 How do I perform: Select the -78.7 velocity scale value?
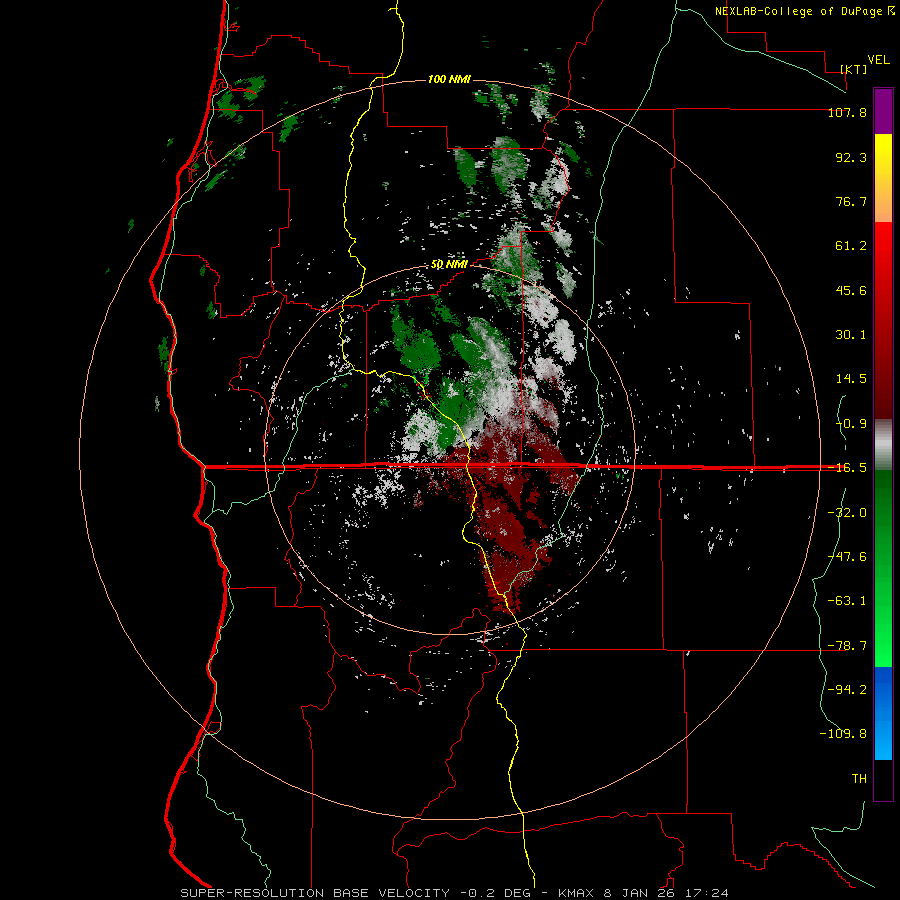pos(847,646)
